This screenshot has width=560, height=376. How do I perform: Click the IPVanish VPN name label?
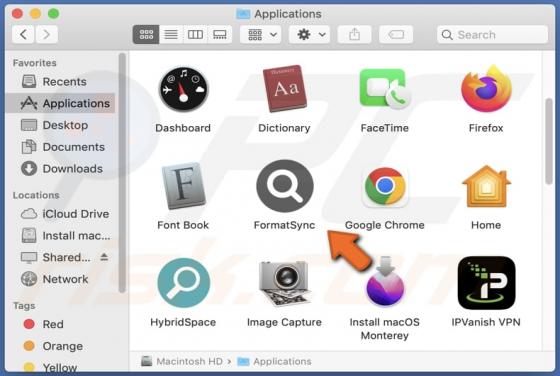(x=486, y=322)
